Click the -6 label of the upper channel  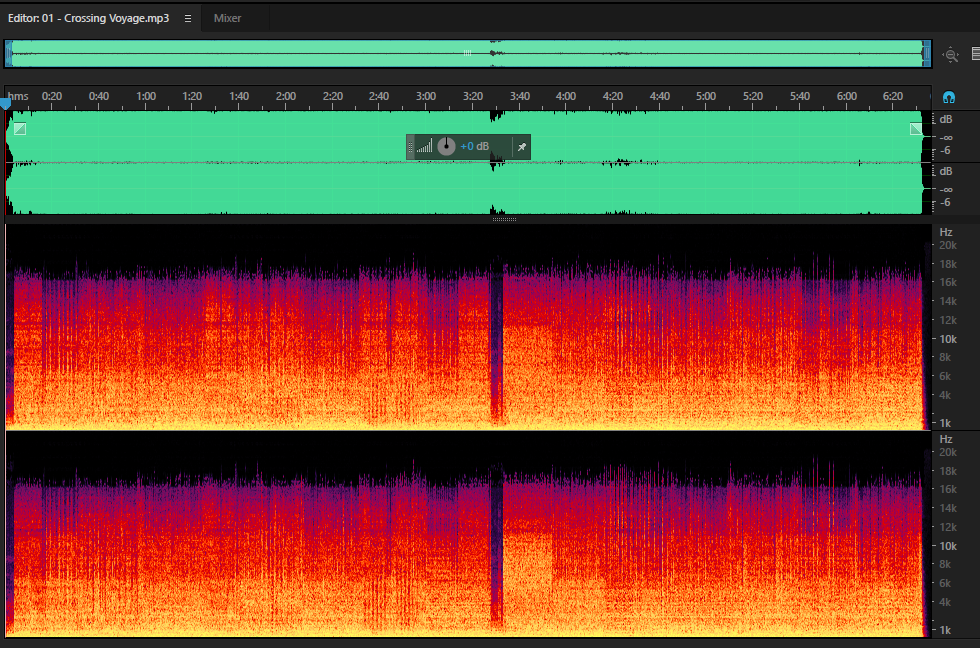click(x=946, y=151)
